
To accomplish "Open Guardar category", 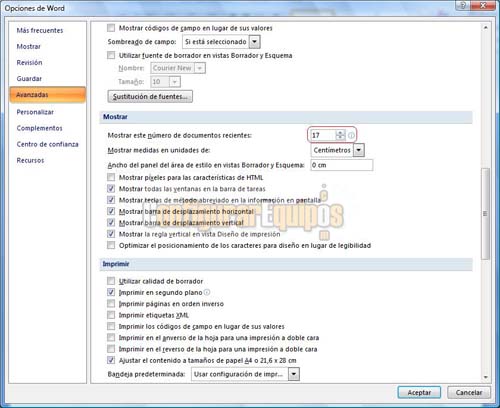I will (x=29, y=79).
